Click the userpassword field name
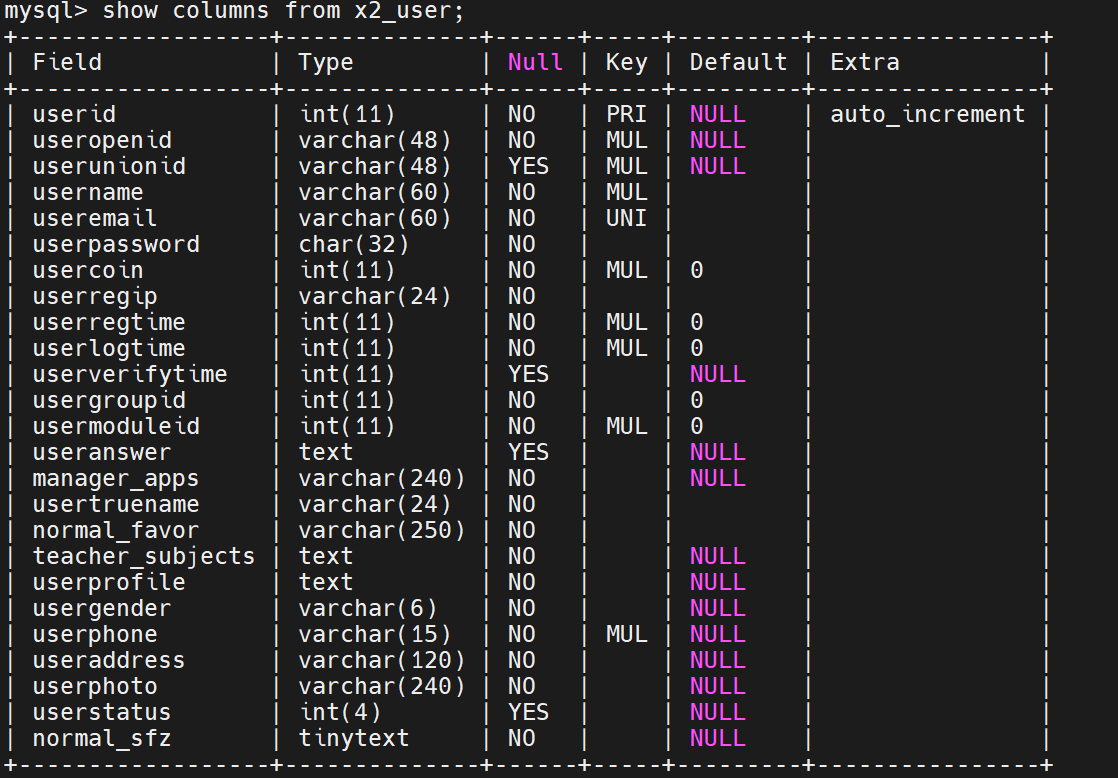Viewport: 1118px width, 778px height. coord(116,244)
